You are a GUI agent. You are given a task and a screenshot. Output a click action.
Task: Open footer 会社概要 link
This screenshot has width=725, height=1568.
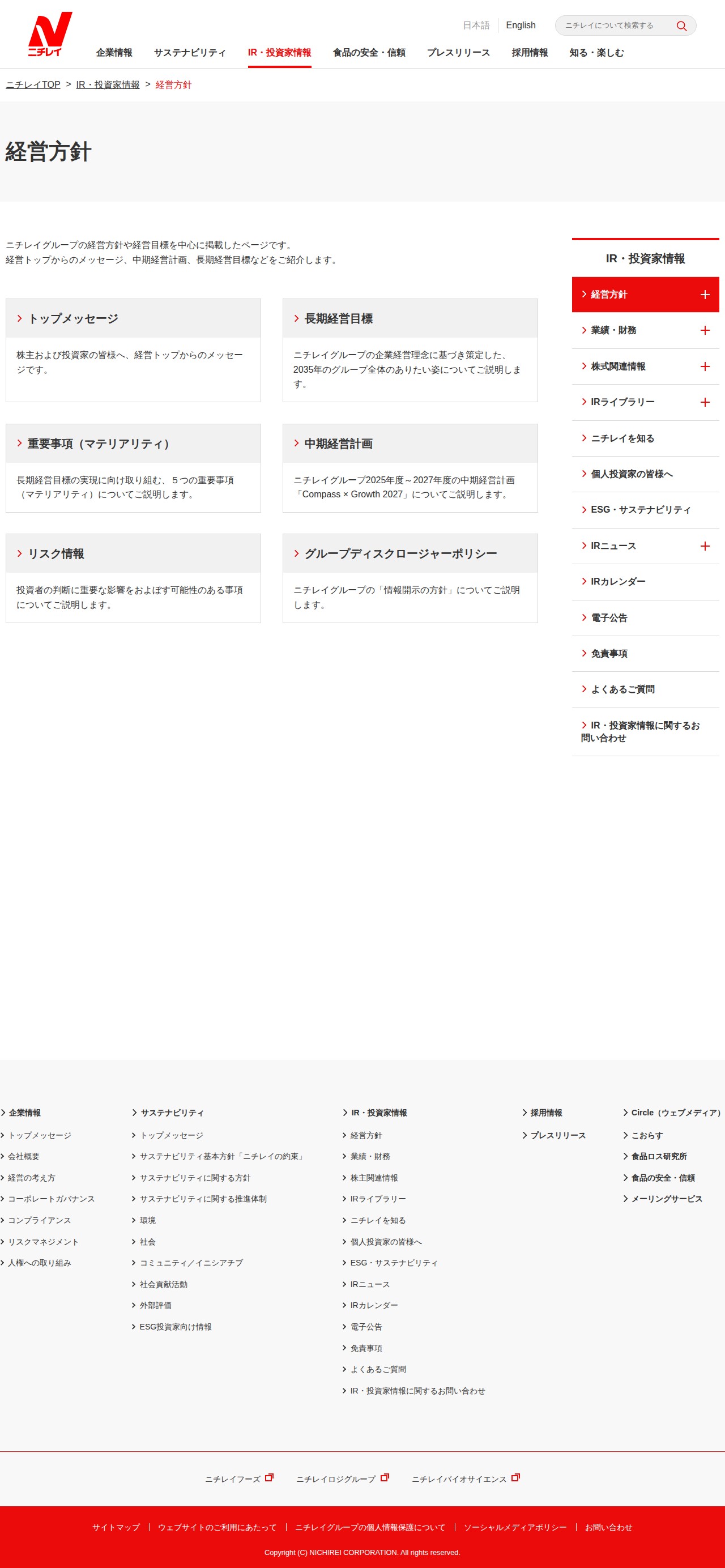click(23, 1157)
